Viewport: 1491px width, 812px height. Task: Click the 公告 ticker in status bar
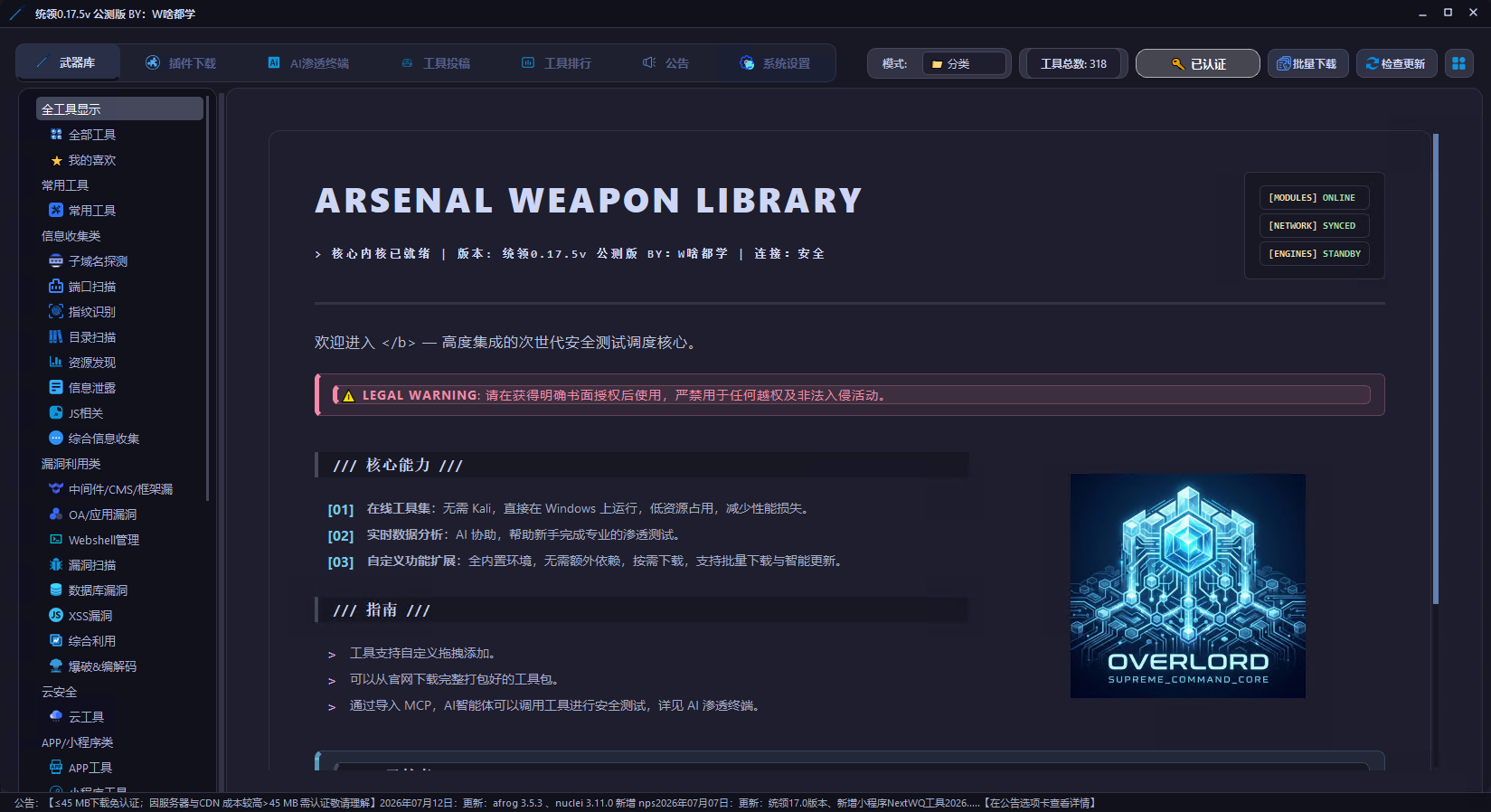[x=555, y=803]
